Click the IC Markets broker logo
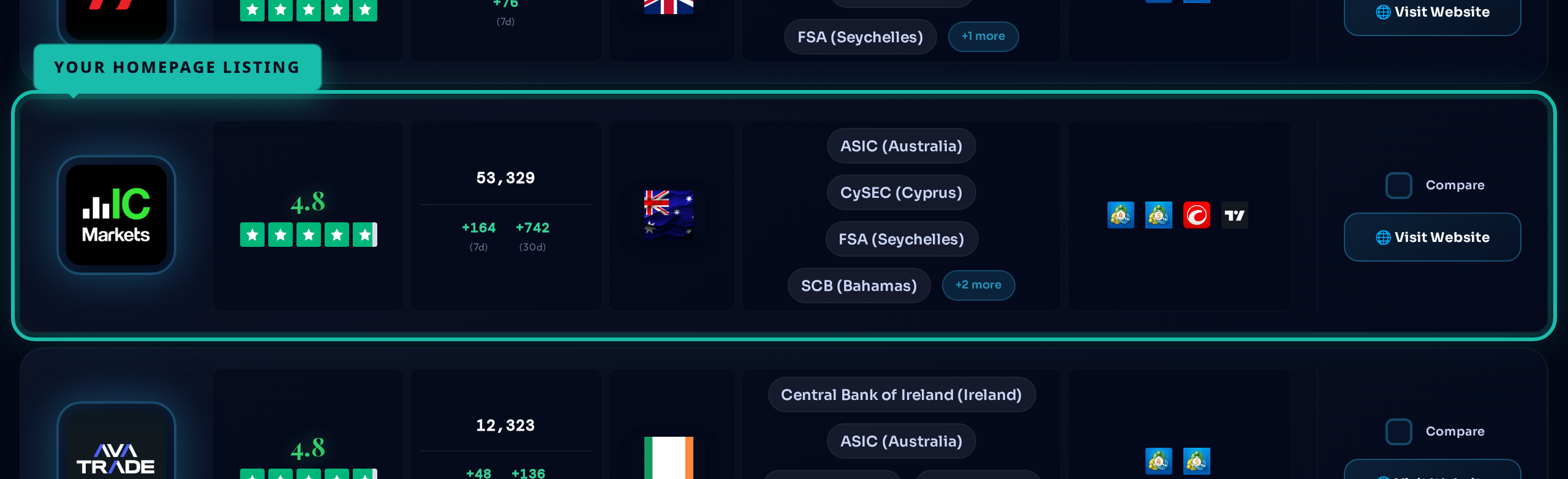 pos(116,215)
